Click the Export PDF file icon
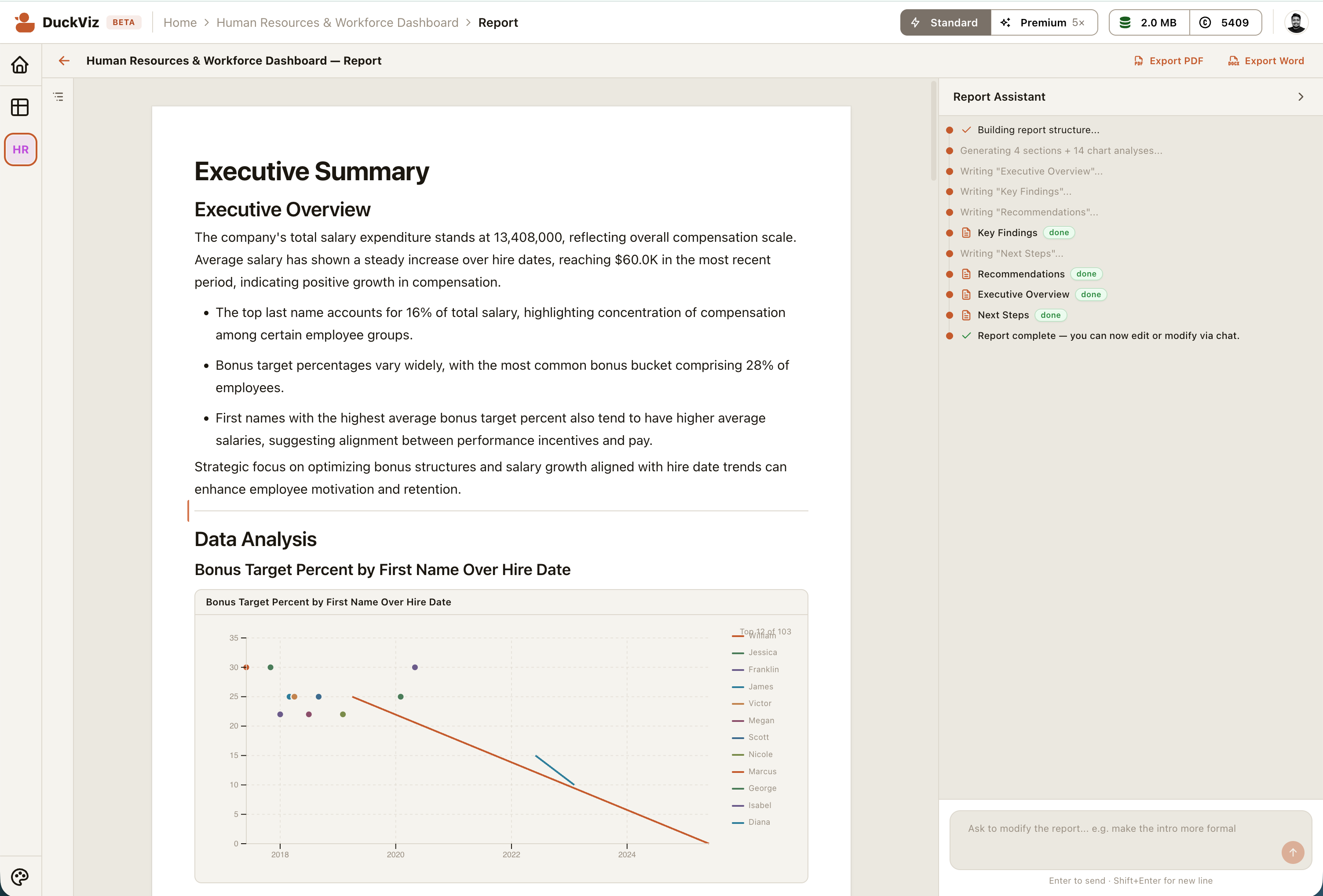Screen dimensions: 1323x896 pos(1138,61)
